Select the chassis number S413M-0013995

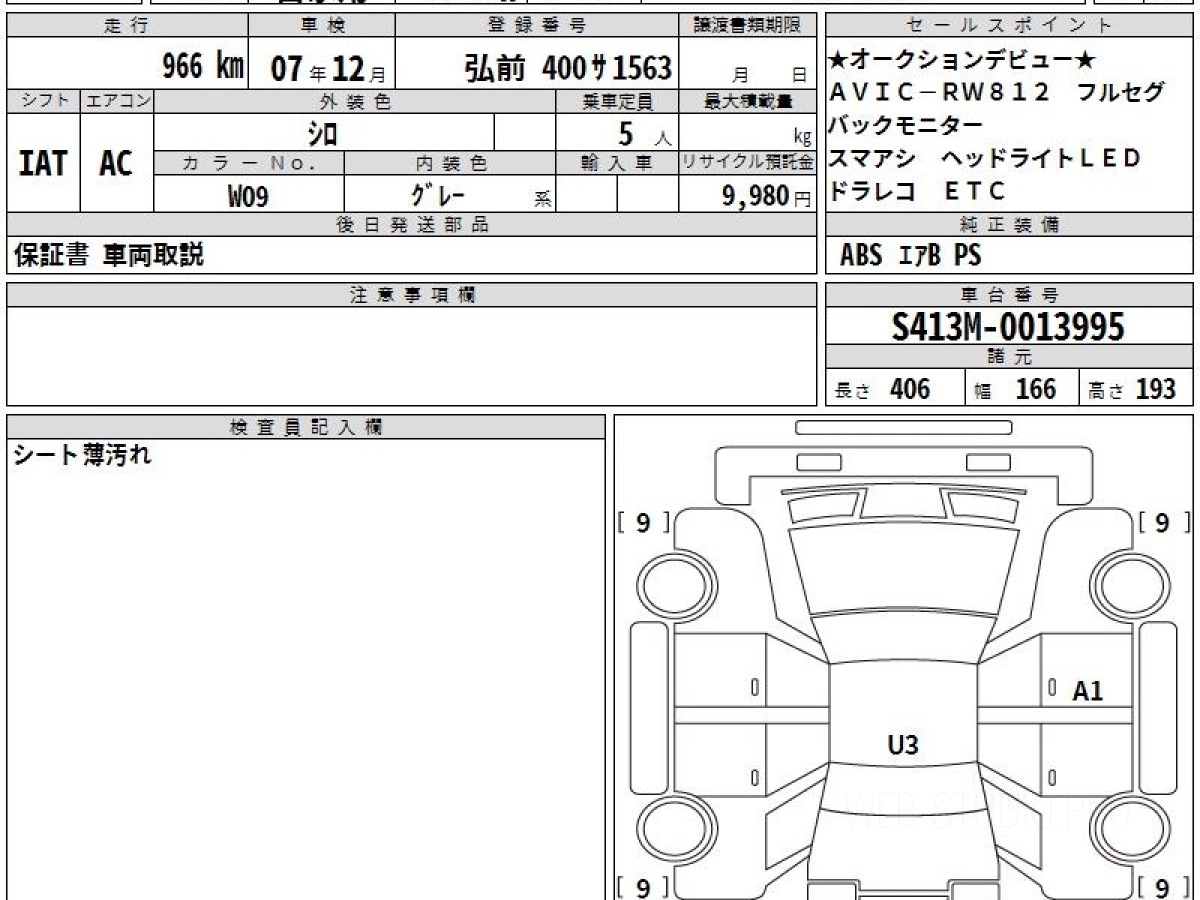click(1008, 326)
